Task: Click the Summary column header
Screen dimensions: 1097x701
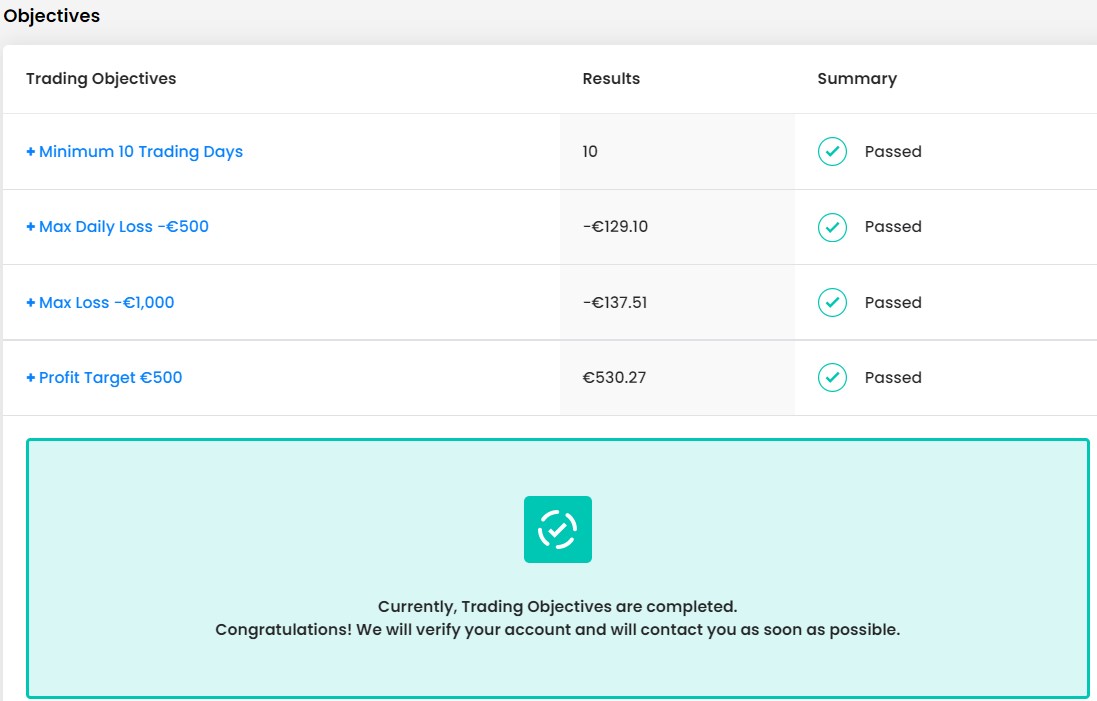Action: pos(857,78)
